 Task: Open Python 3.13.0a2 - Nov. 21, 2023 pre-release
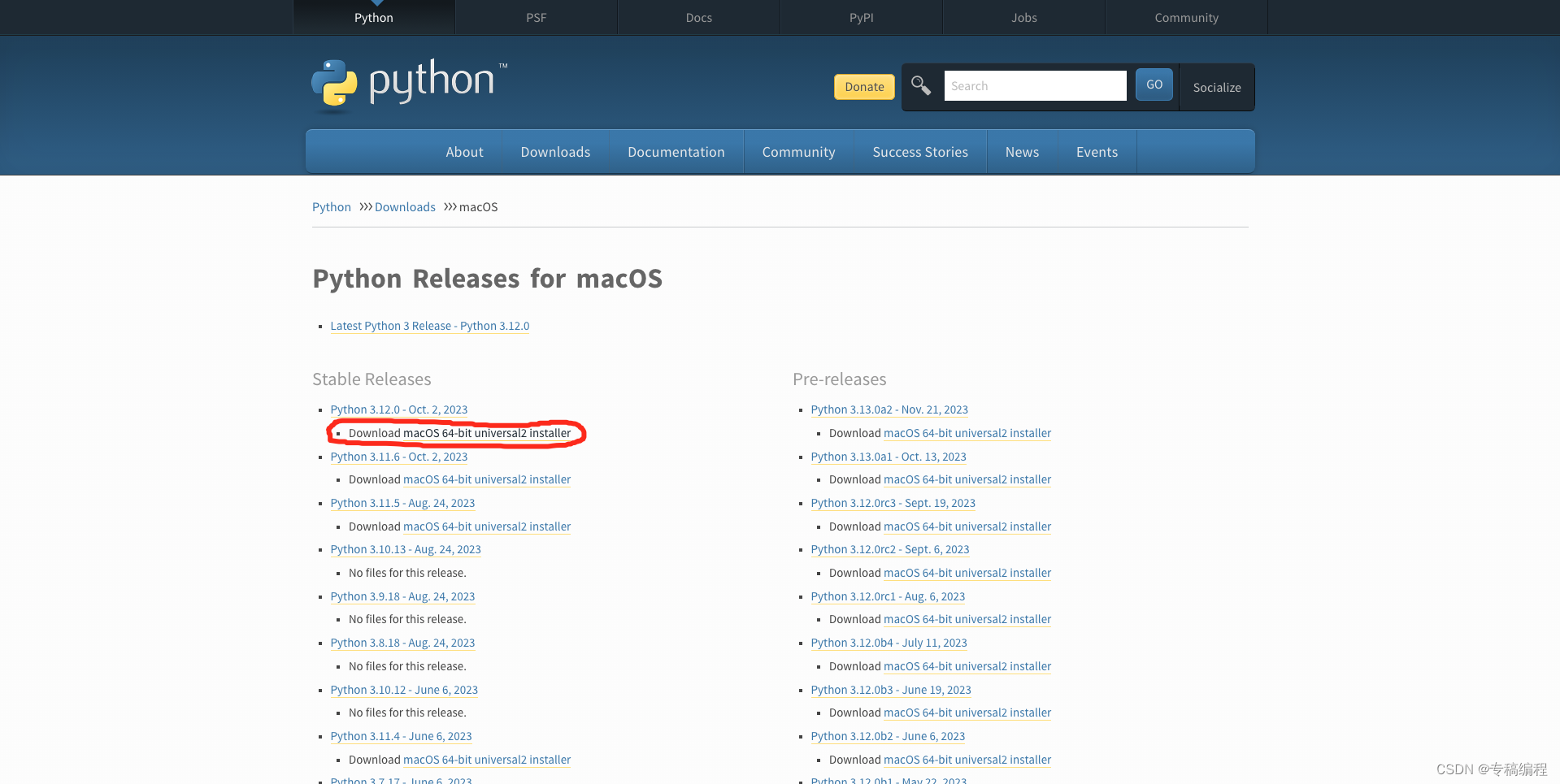[889, 409]
